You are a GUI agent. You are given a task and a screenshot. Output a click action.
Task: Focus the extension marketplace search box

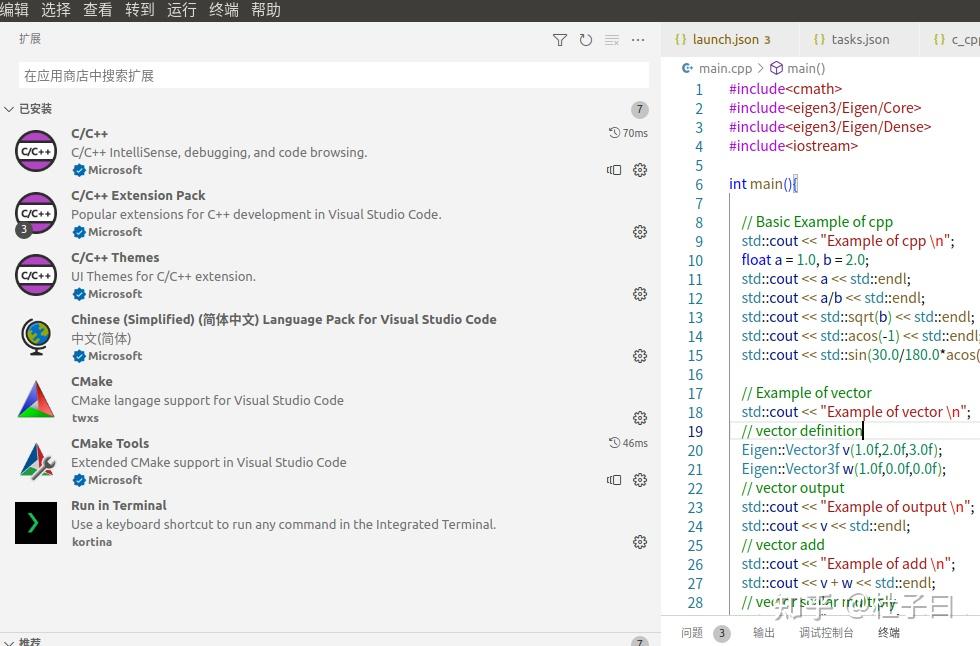tap(334, 76)
